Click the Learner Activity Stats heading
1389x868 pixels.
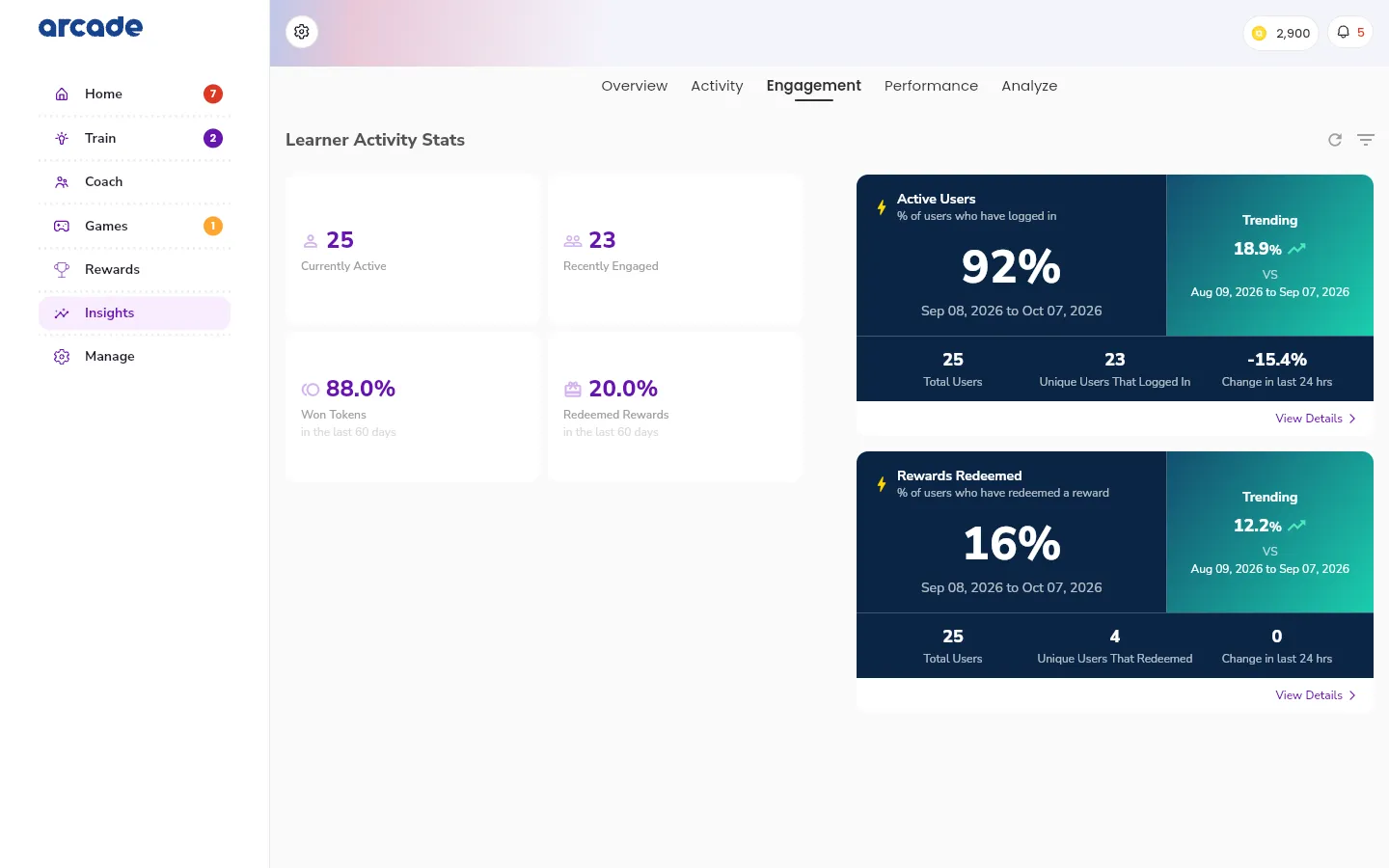(x=375, y=140)
